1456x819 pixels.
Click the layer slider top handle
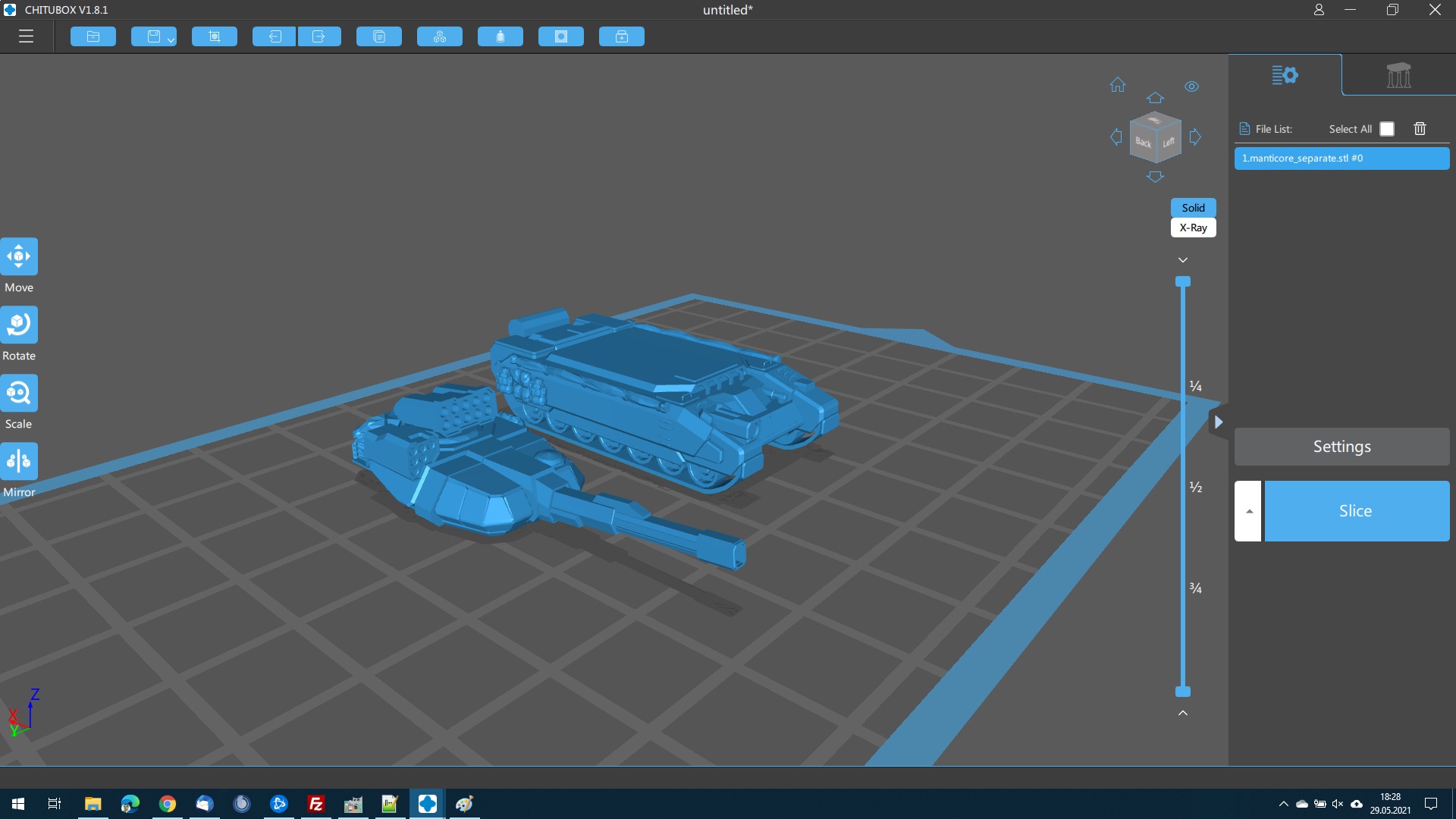1183,282
